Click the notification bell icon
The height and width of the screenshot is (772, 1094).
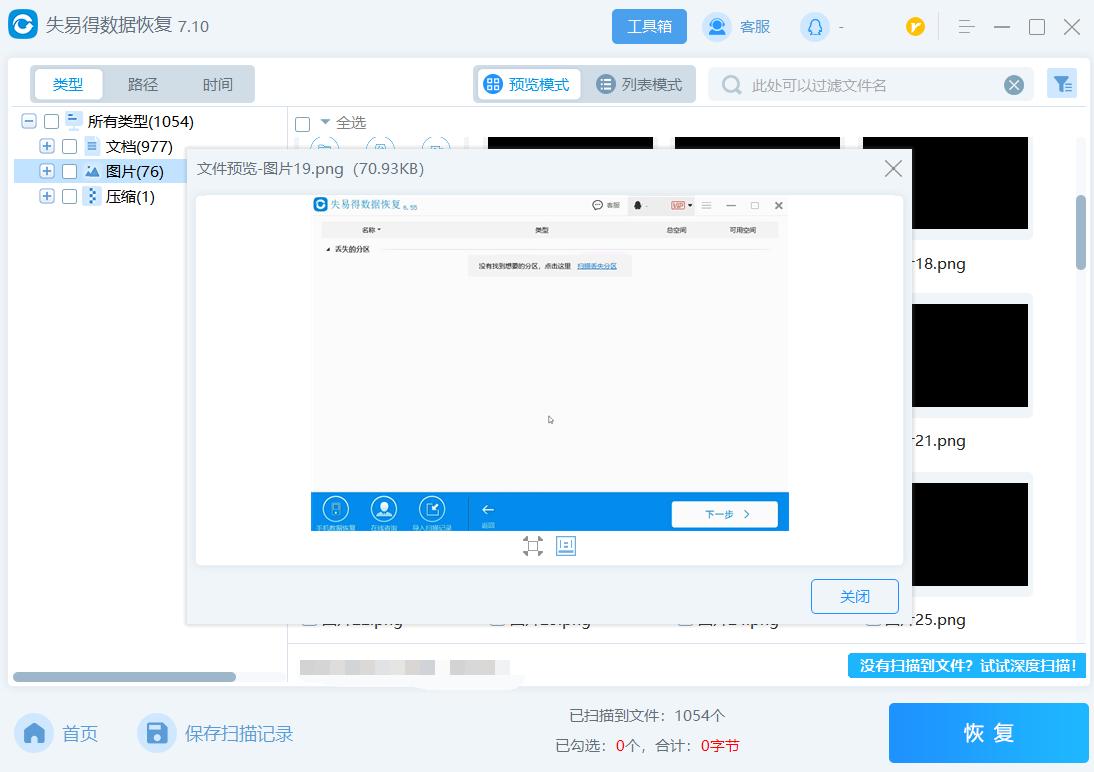812,27
